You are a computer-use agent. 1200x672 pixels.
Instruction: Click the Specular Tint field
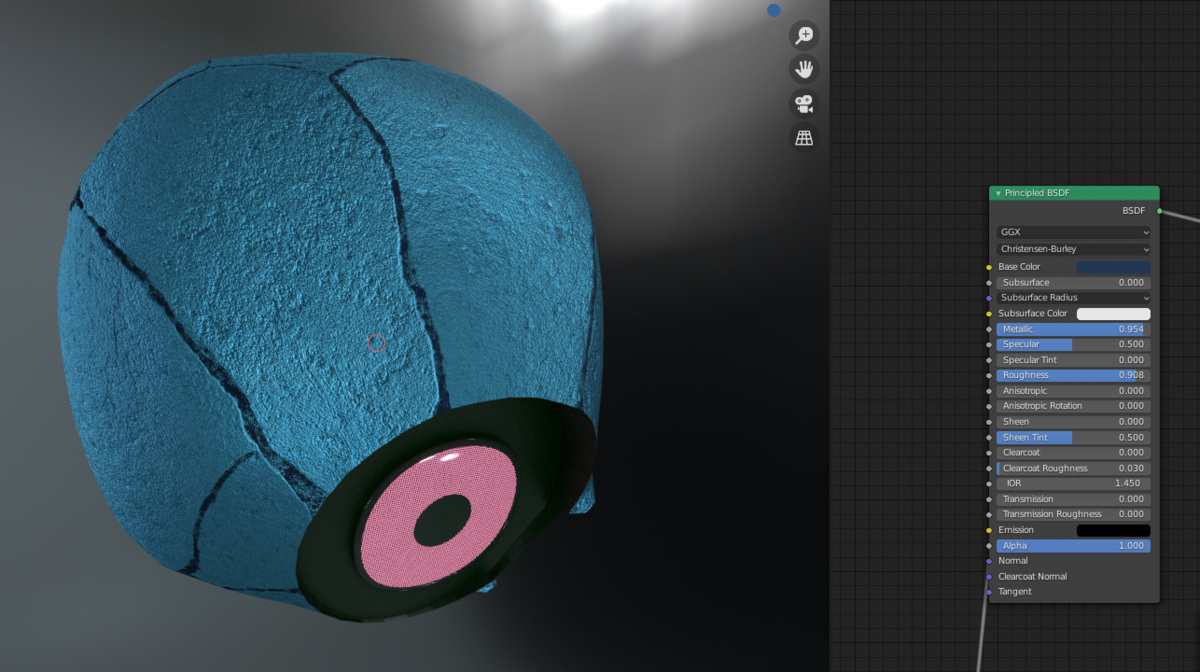[x=1074, y=360]
